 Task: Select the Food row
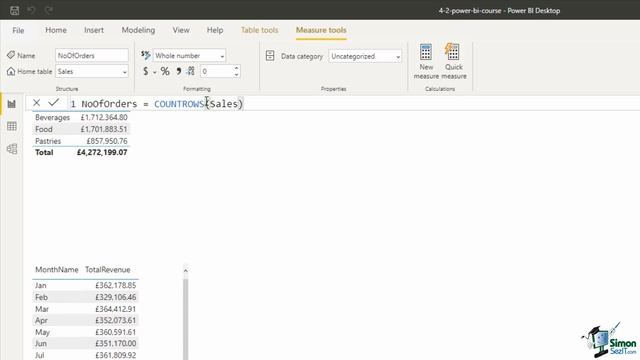click(x=81, y=129)
